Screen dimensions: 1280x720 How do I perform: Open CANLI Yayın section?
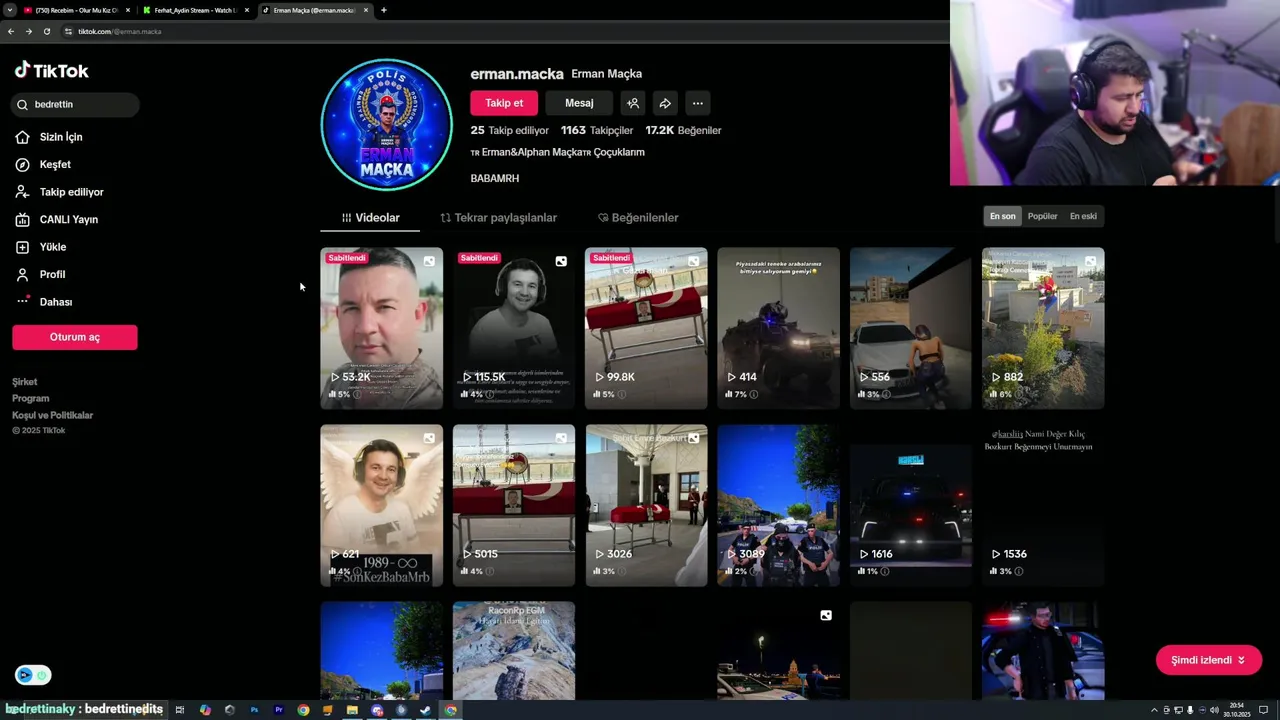[x=68, y=219]
